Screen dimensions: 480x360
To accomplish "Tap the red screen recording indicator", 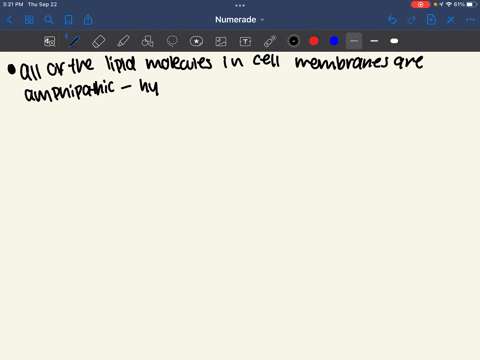I will [x=420, y=4].
